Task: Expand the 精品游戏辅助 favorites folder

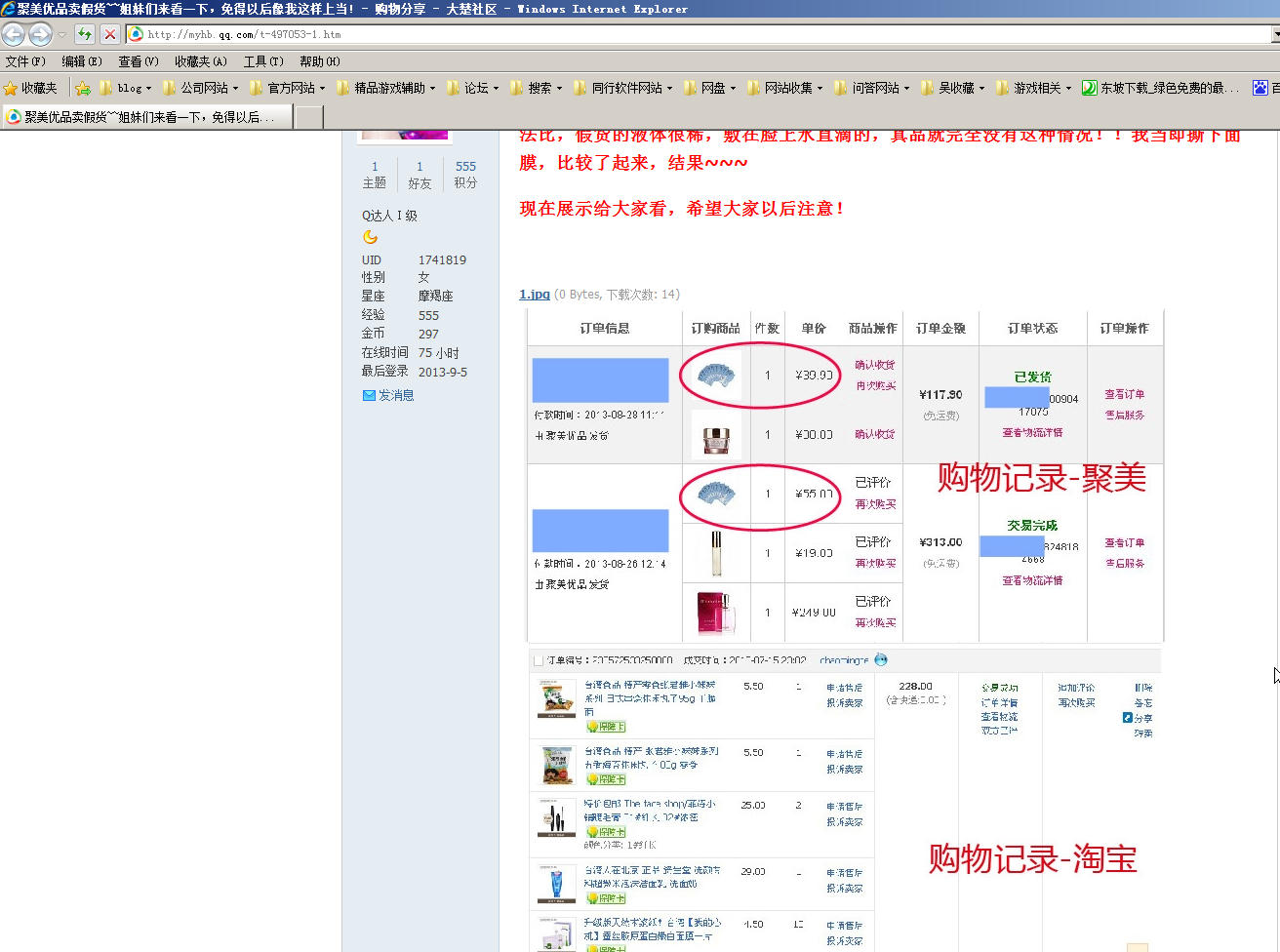Action: click(x=386, y=88)
